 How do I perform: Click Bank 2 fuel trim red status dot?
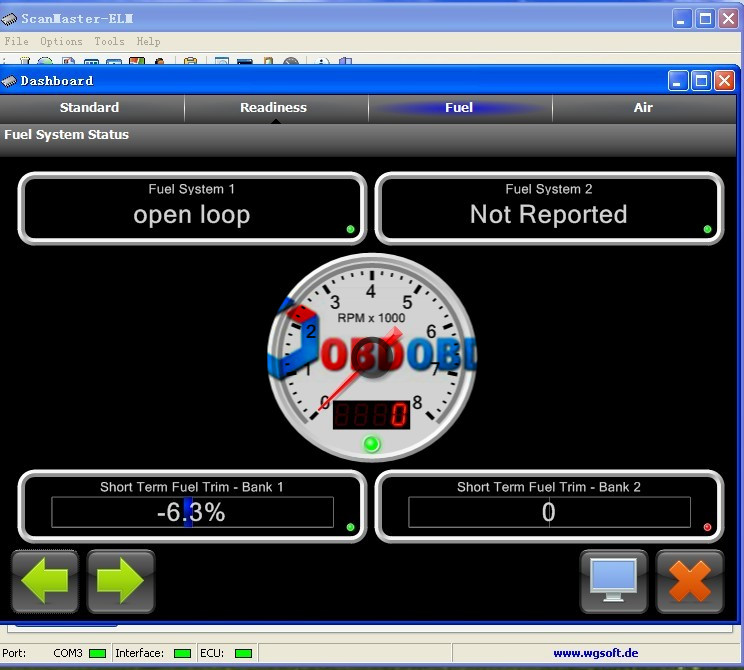pos(707,527)
